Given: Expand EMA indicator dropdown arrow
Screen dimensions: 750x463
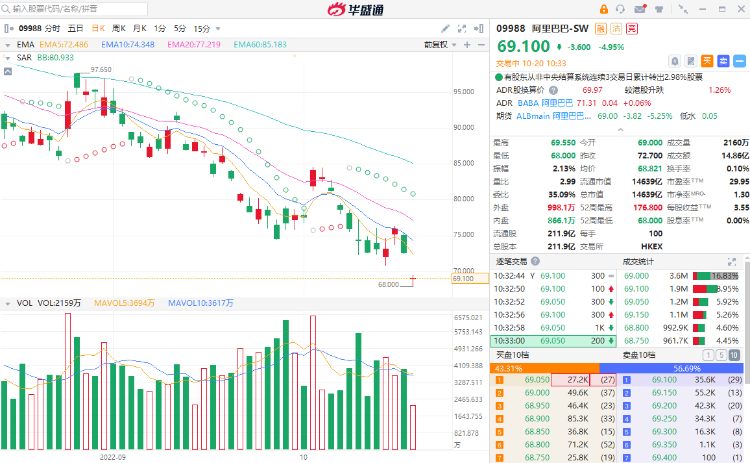Looking at the screenshot, I should pyautogui.click(x=8, y=45).
